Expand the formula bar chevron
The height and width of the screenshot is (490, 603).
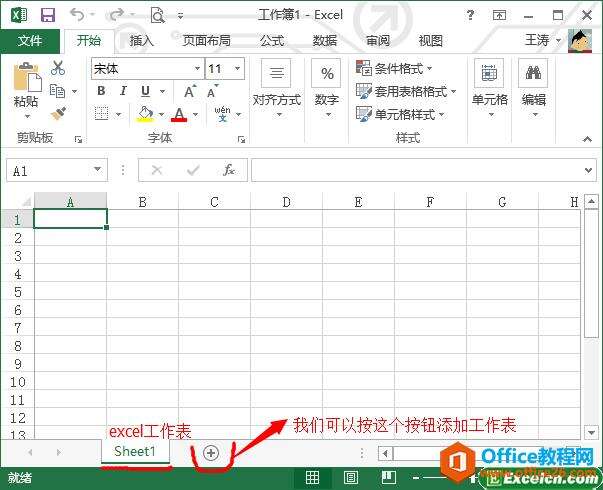[588, 170]
